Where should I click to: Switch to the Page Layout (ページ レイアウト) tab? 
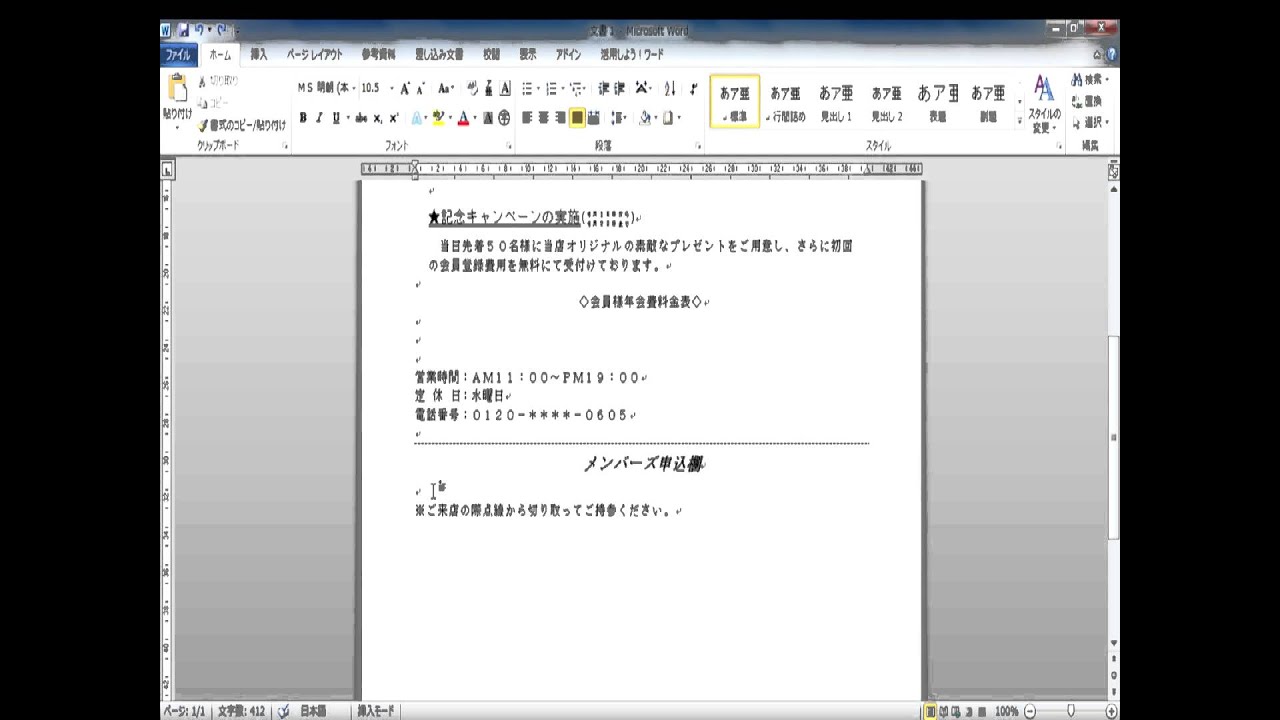coord(314,55)
